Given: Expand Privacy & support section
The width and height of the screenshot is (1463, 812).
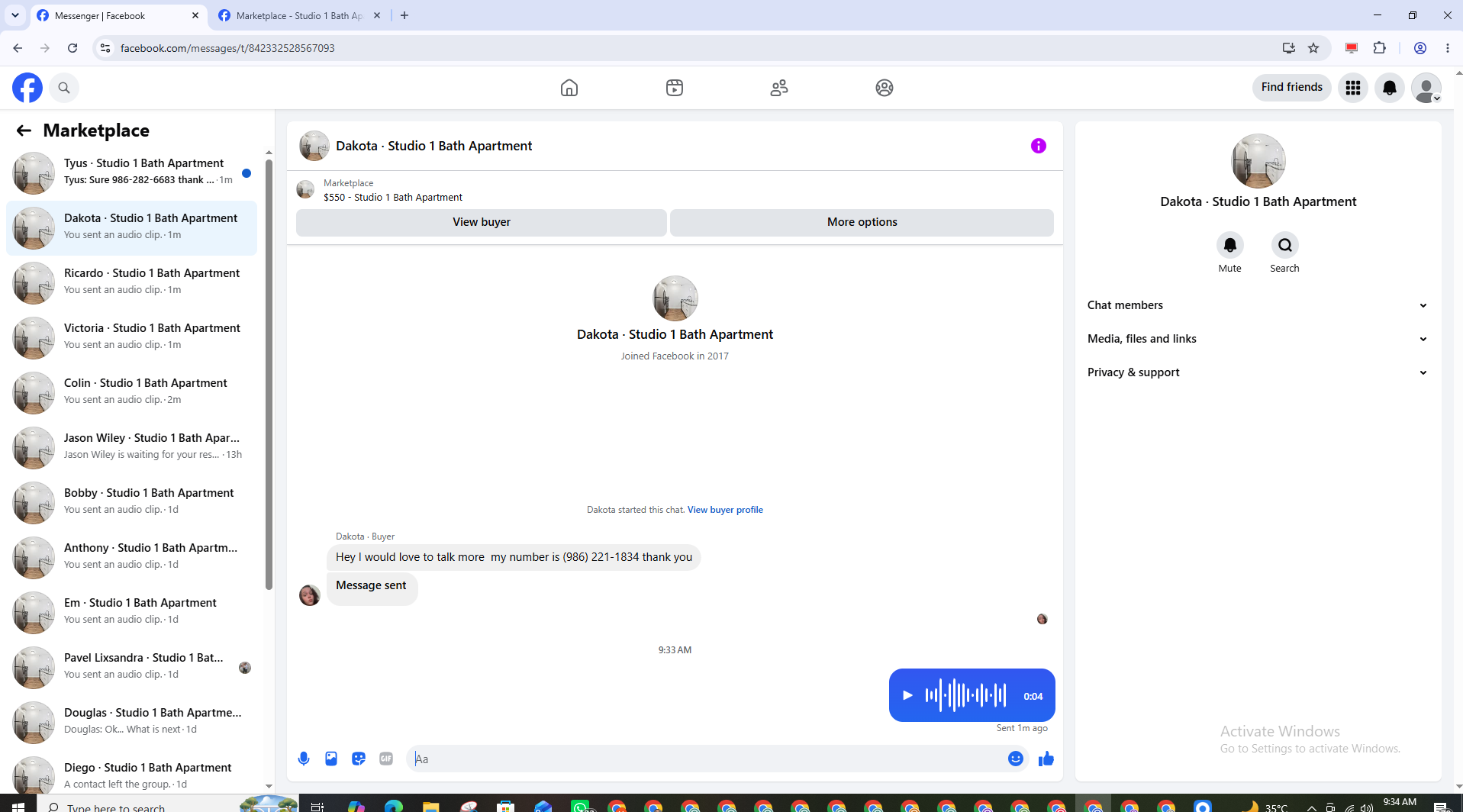Looking at the screenshot, I should 1258,372.
